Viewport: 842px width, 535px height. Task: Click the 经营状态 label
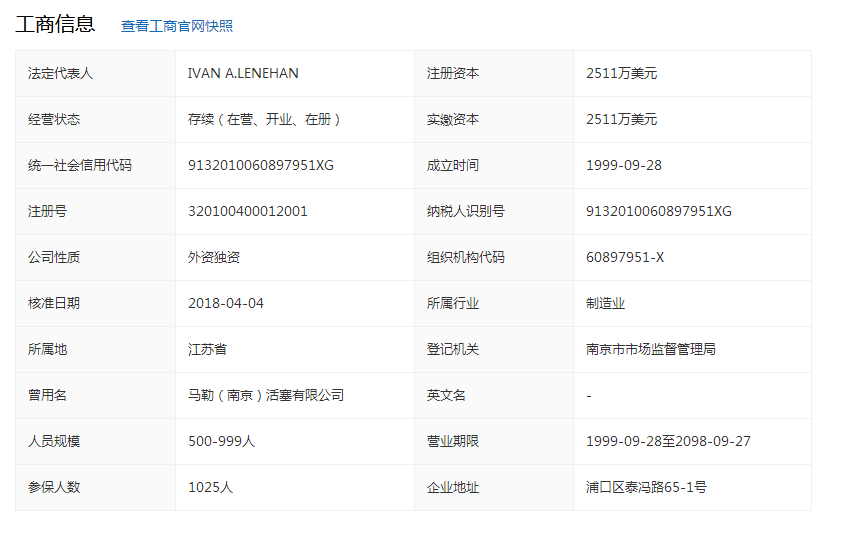tap(54, 119)
